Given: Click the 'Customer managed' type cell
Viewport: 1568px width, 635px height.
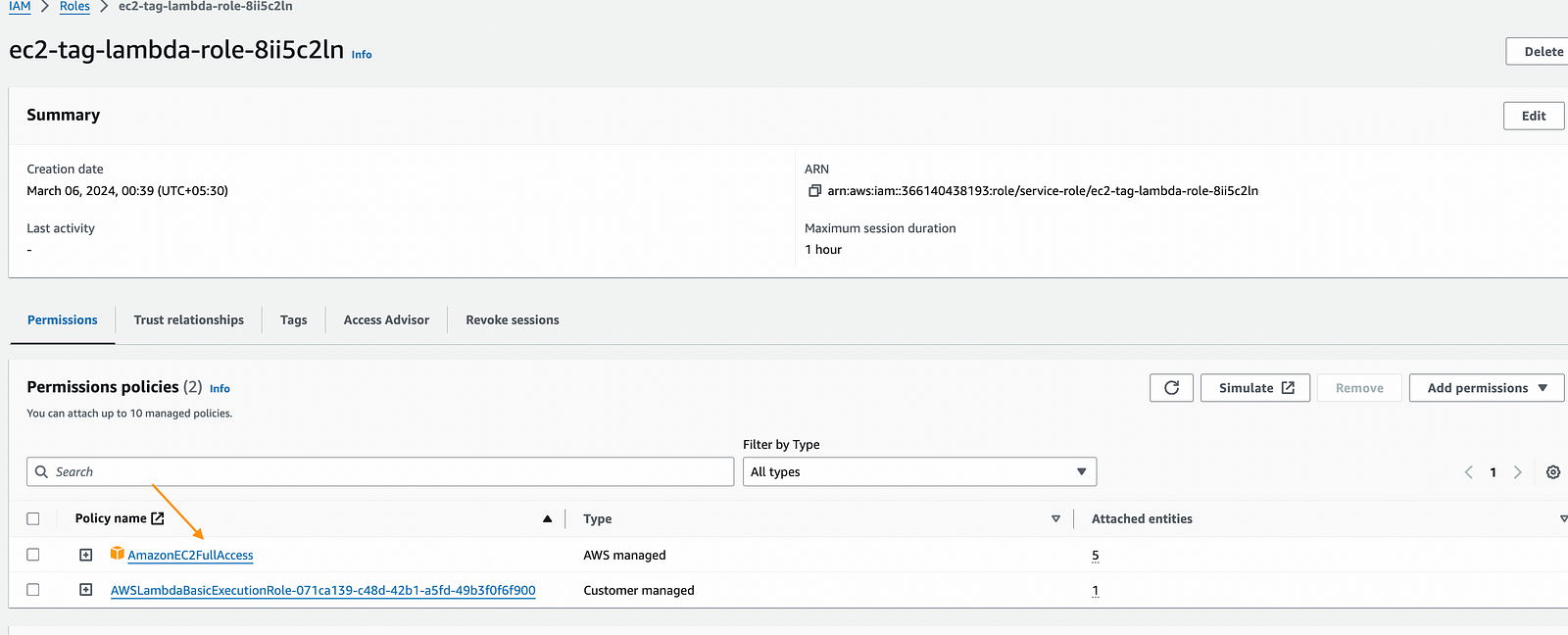Looking at the screenshot, I should pyautogui.click(x=639, y=591).
